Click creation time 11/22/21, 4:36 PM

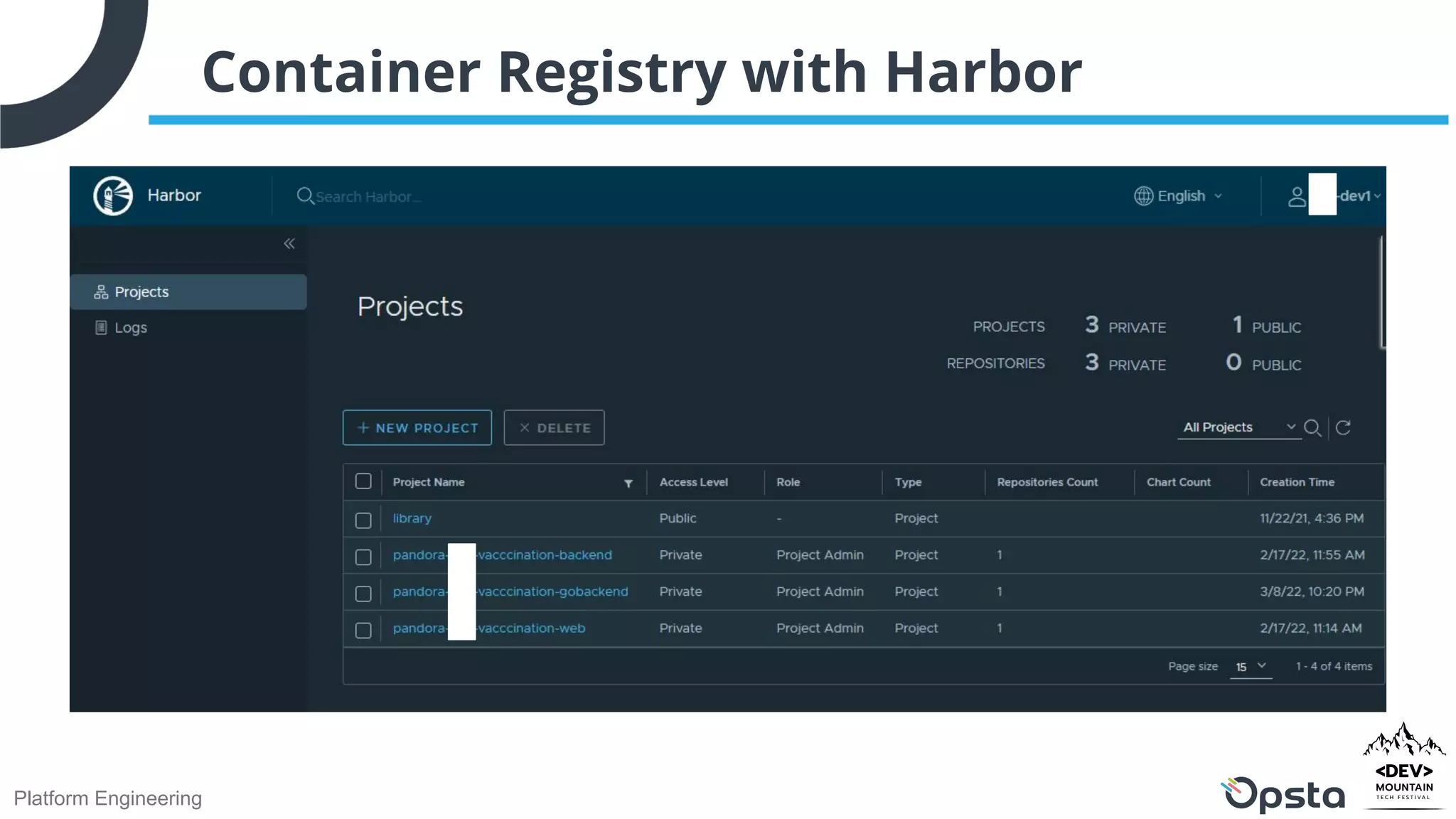pyautogui.click(x=1312, y=518)
